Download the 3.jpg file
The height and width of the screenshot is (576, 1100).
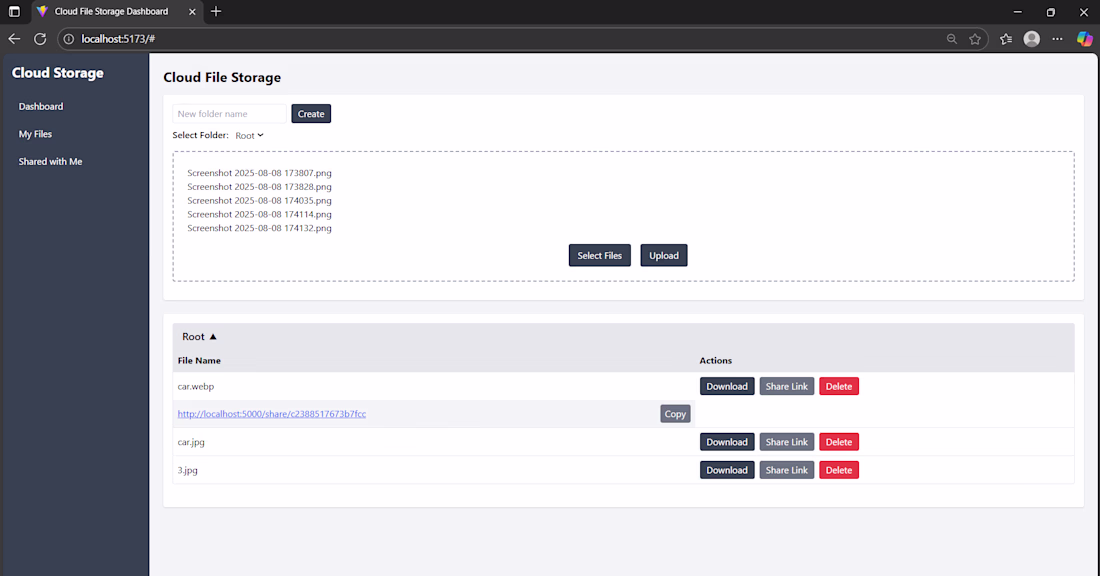tap(727, 470)
